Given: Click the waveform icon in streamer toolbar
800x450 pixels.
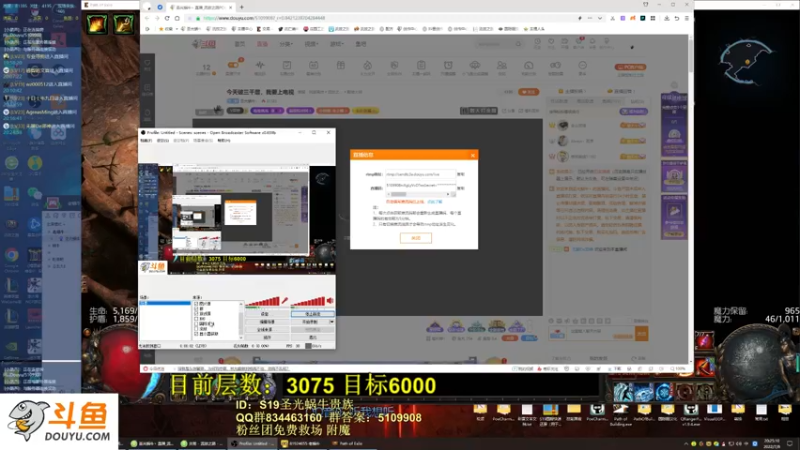Looking at the screenshot, I should pyautogui.click(x=260, y=65).
